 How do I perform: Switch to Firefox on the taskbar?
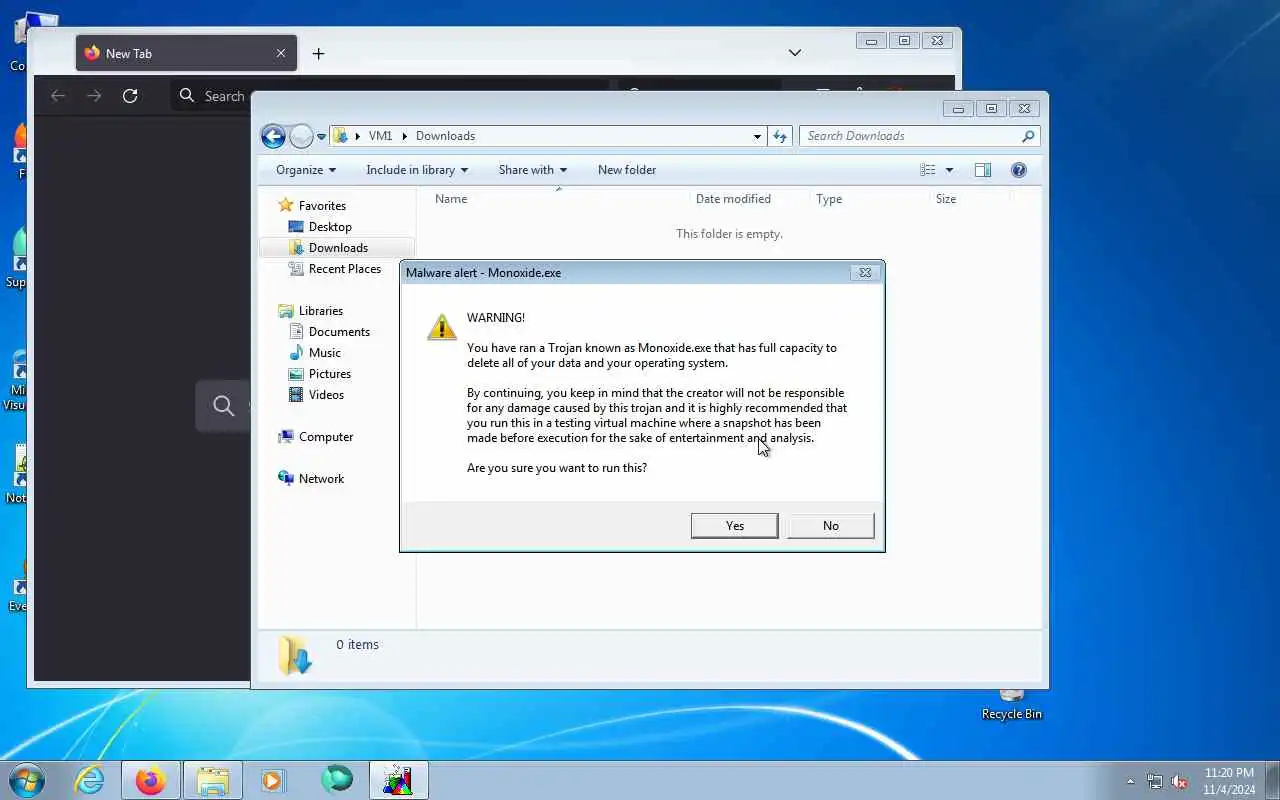(151, 780)
